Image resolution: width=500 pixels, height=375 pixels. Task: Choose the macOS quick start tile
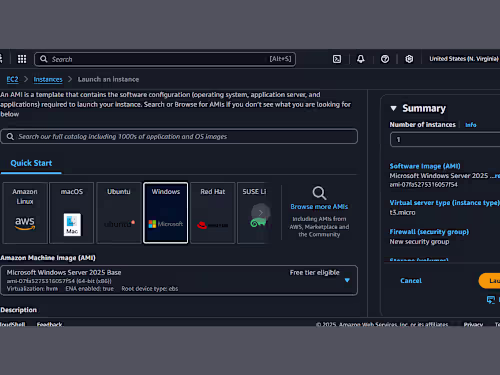(x=72, y=213)
